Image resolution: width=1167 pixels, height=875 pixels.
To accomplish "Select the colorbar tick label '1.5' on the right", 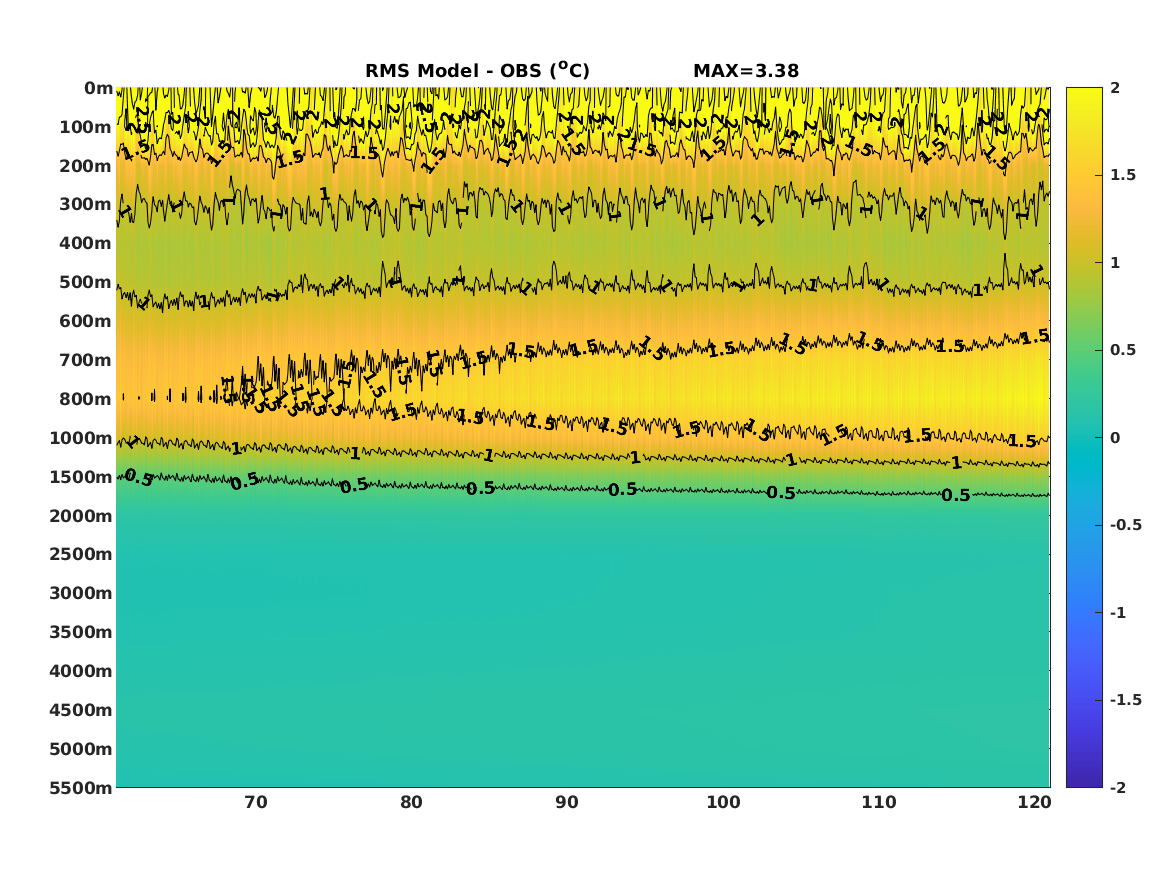I will (1122, 175).
